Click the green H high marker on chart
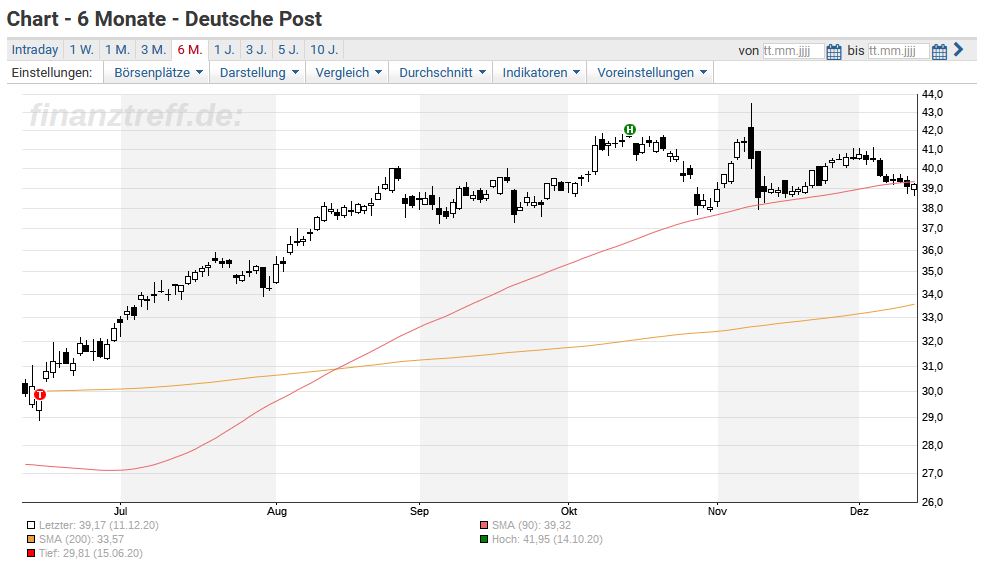 pos(629,130)
